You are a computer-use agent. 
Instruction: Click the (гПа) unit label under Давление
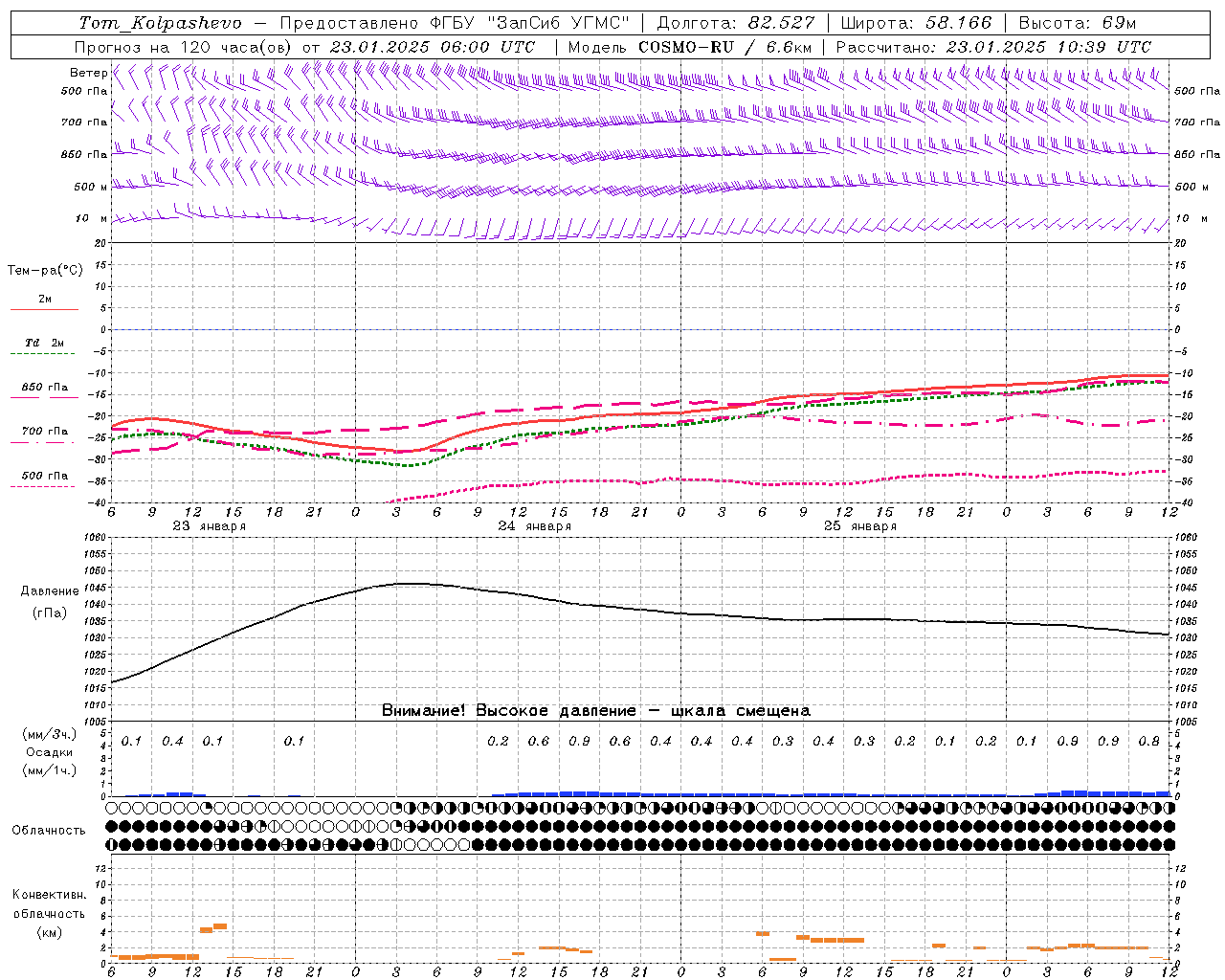click(x=50, y=613)
